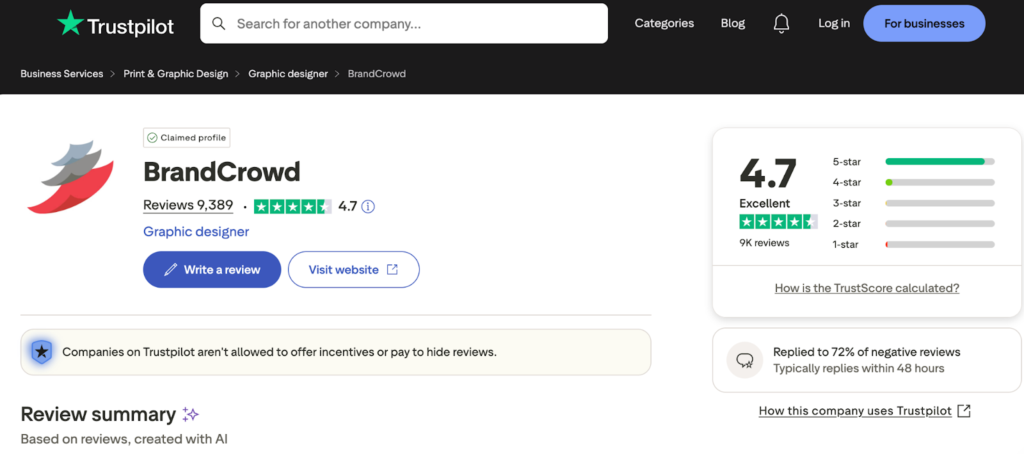Go to Business Services breadcrumb

61,74
